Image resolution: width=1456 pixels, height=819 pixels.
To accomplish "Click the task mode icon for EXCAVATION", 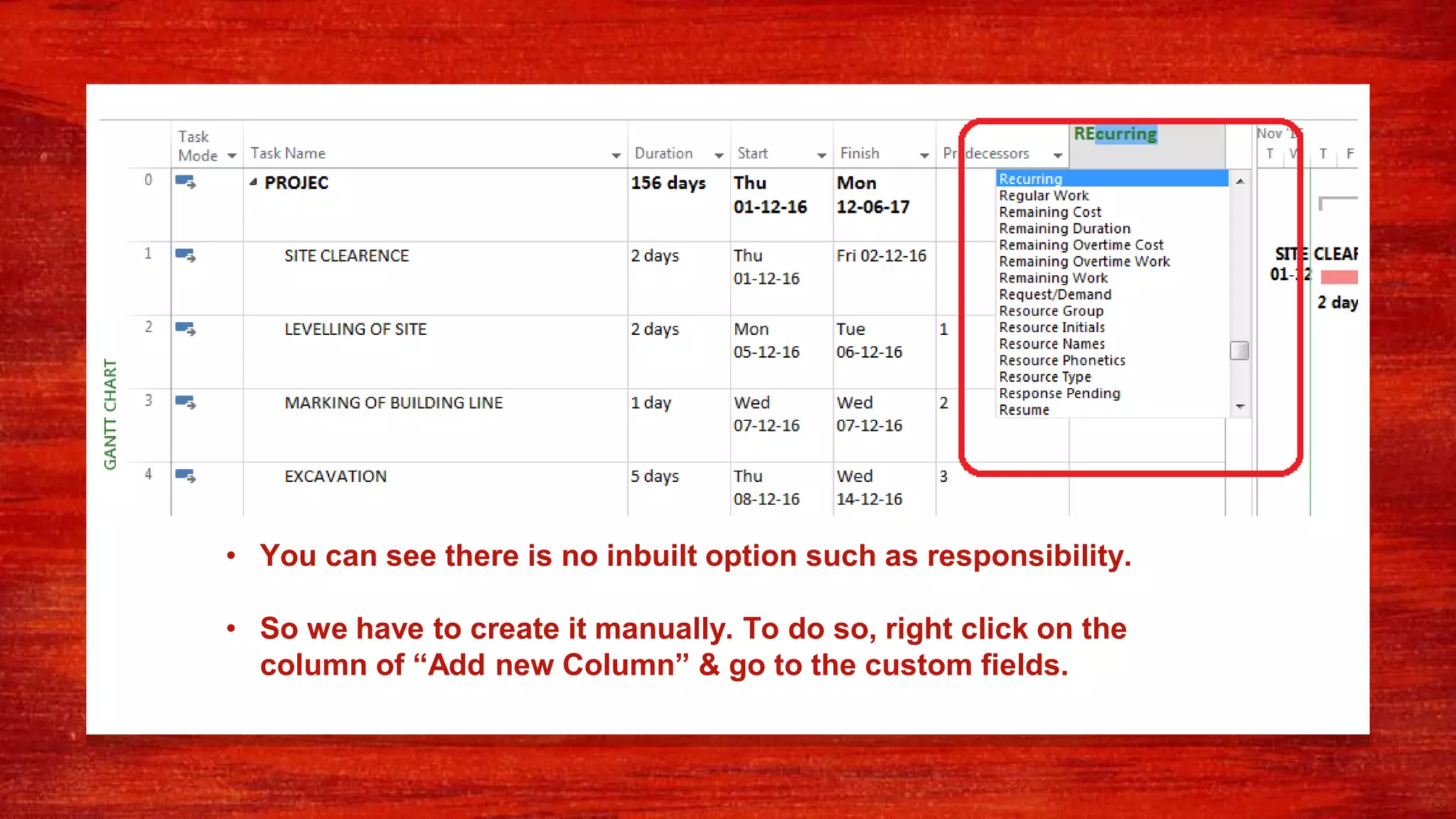I will click(x=186, y=476).
